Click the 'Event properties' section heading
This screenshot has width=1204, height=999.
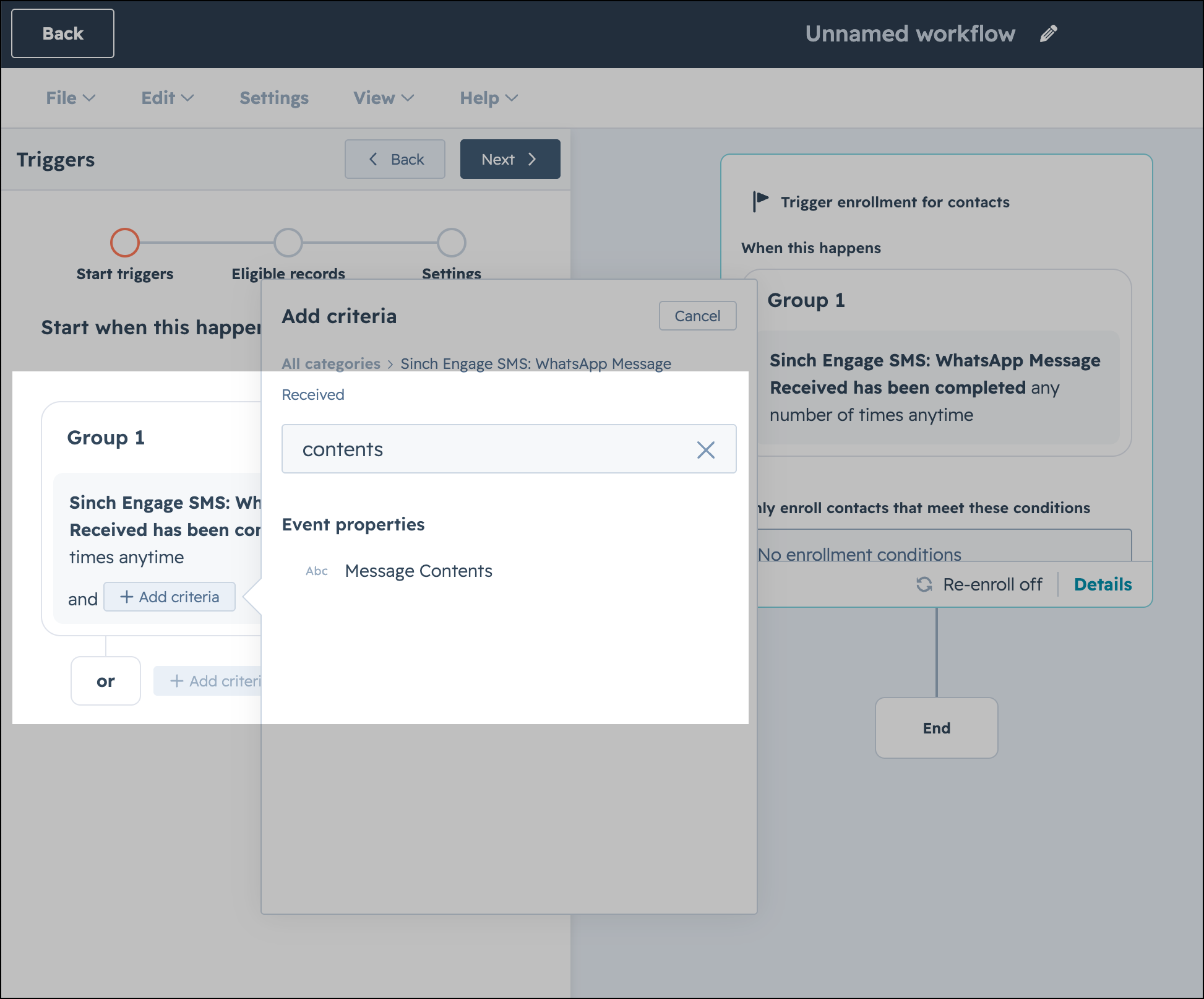coord(353,524)
